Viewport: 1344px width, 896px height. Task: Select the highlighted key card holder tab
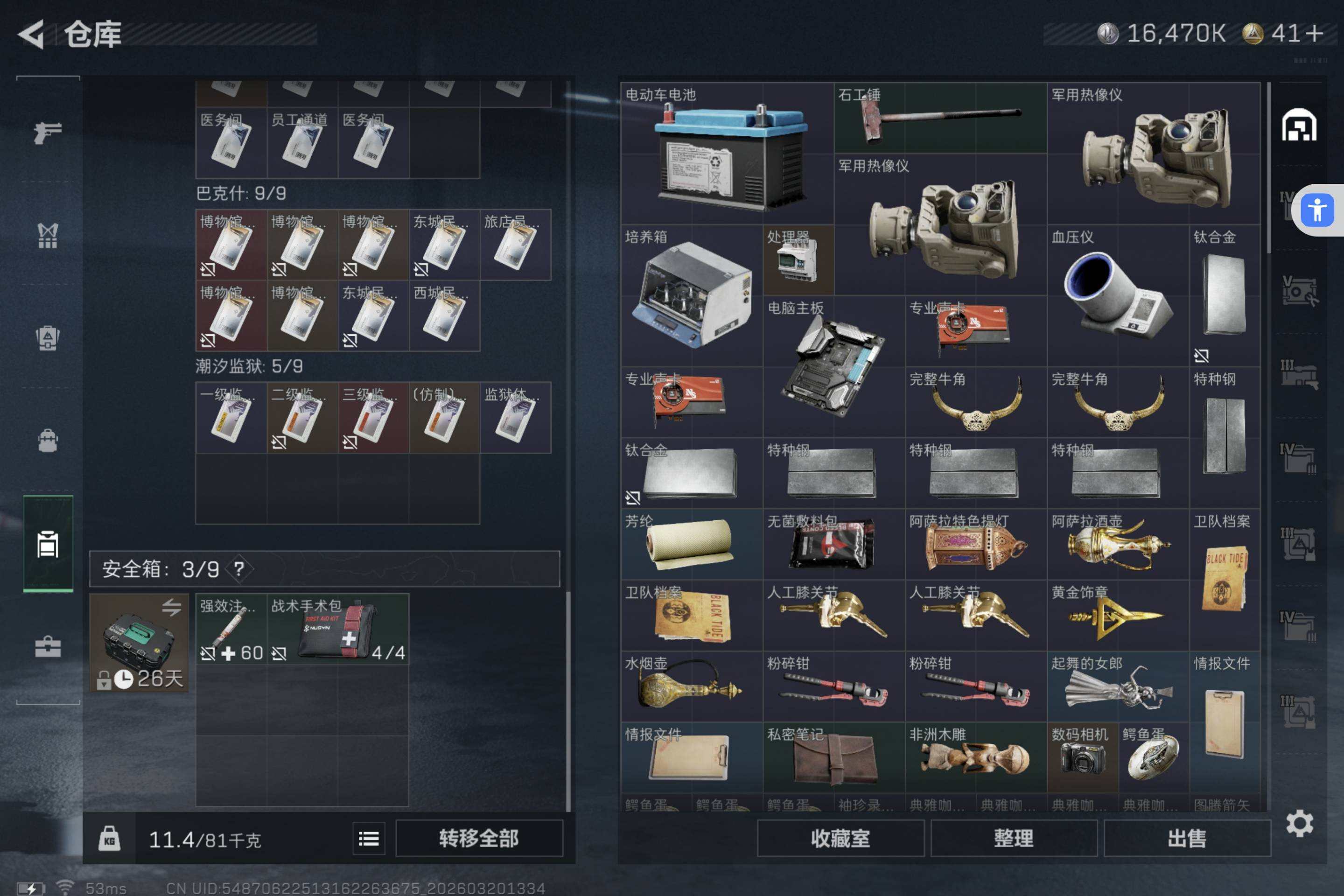(48, 543)
